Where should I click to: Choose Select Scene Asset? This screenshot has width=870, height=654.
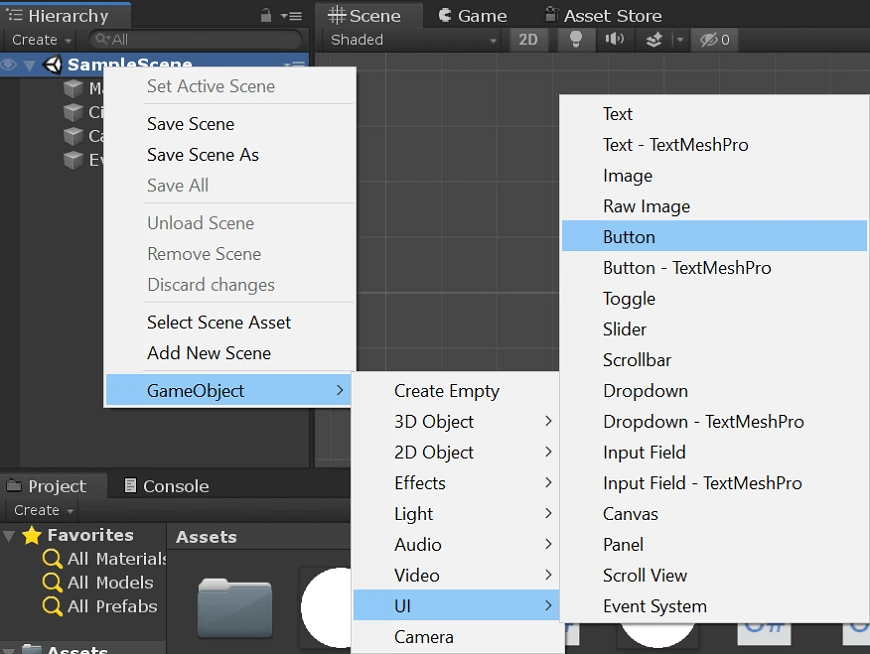tap(230, 322)
